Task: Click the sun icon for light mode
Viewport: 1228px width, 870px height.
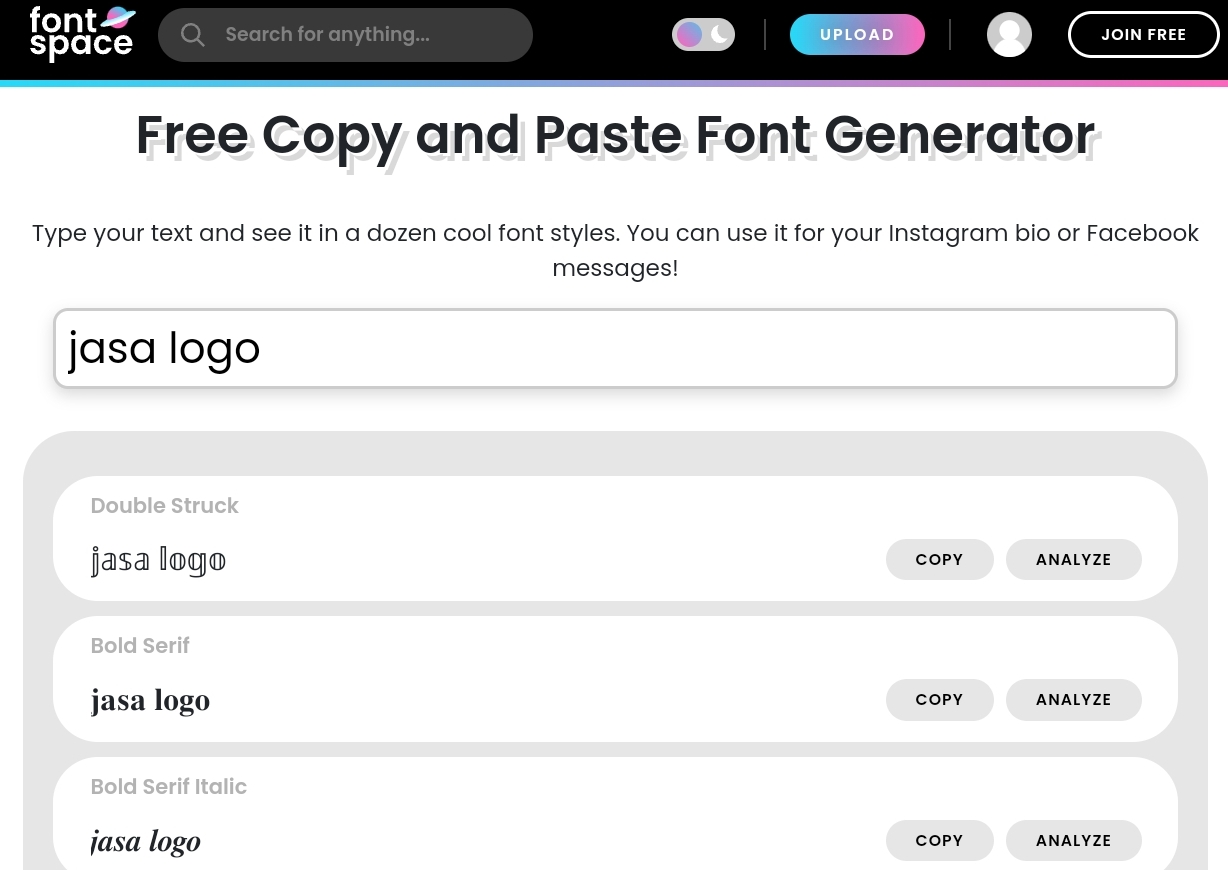Action: pyautogui.click(x=689, y=34)
